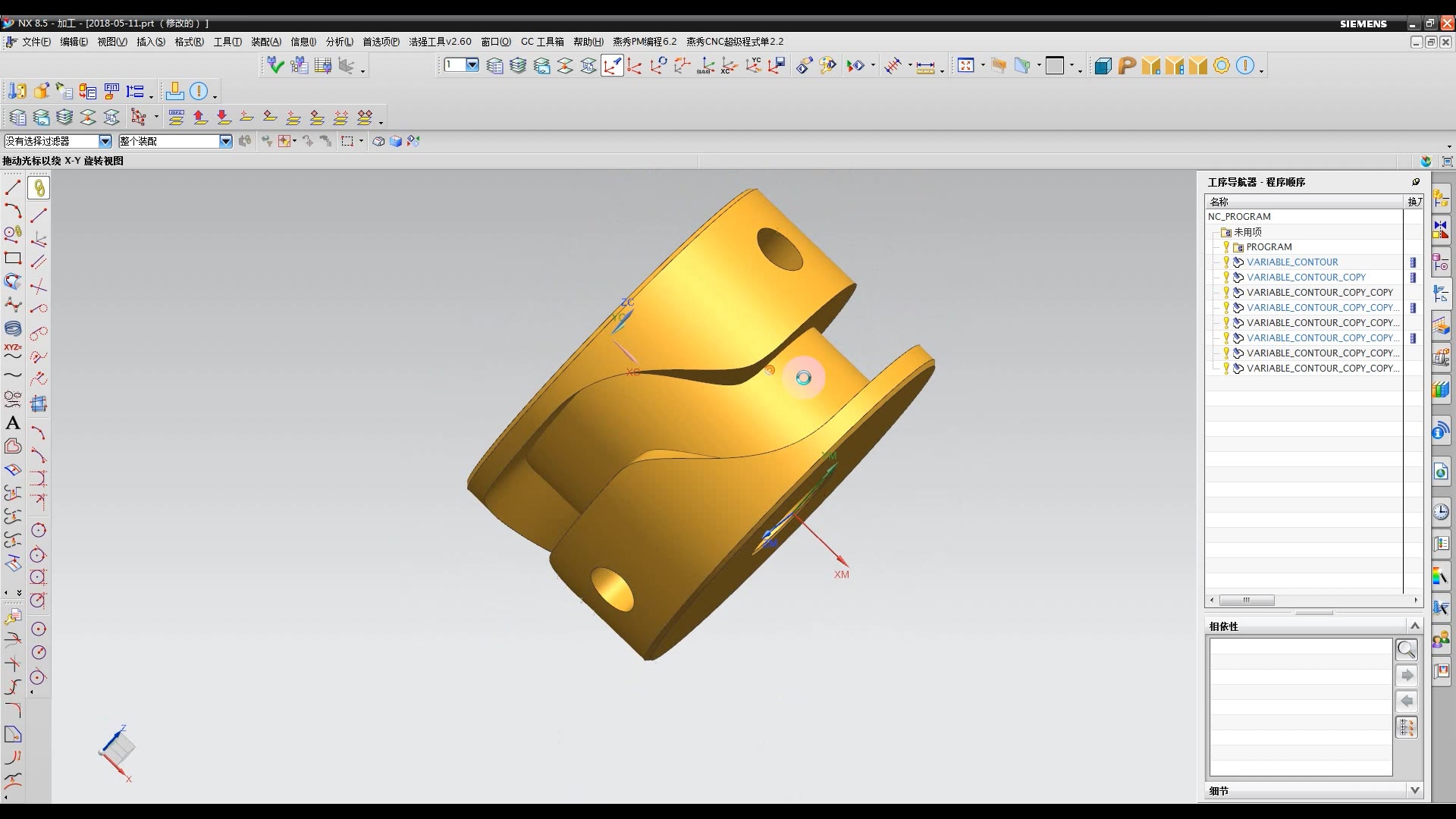1456x819 pixels.
Task: Open the 没有选择过滤器 selection filter dropdown
Action: click(x=105, y=141)
